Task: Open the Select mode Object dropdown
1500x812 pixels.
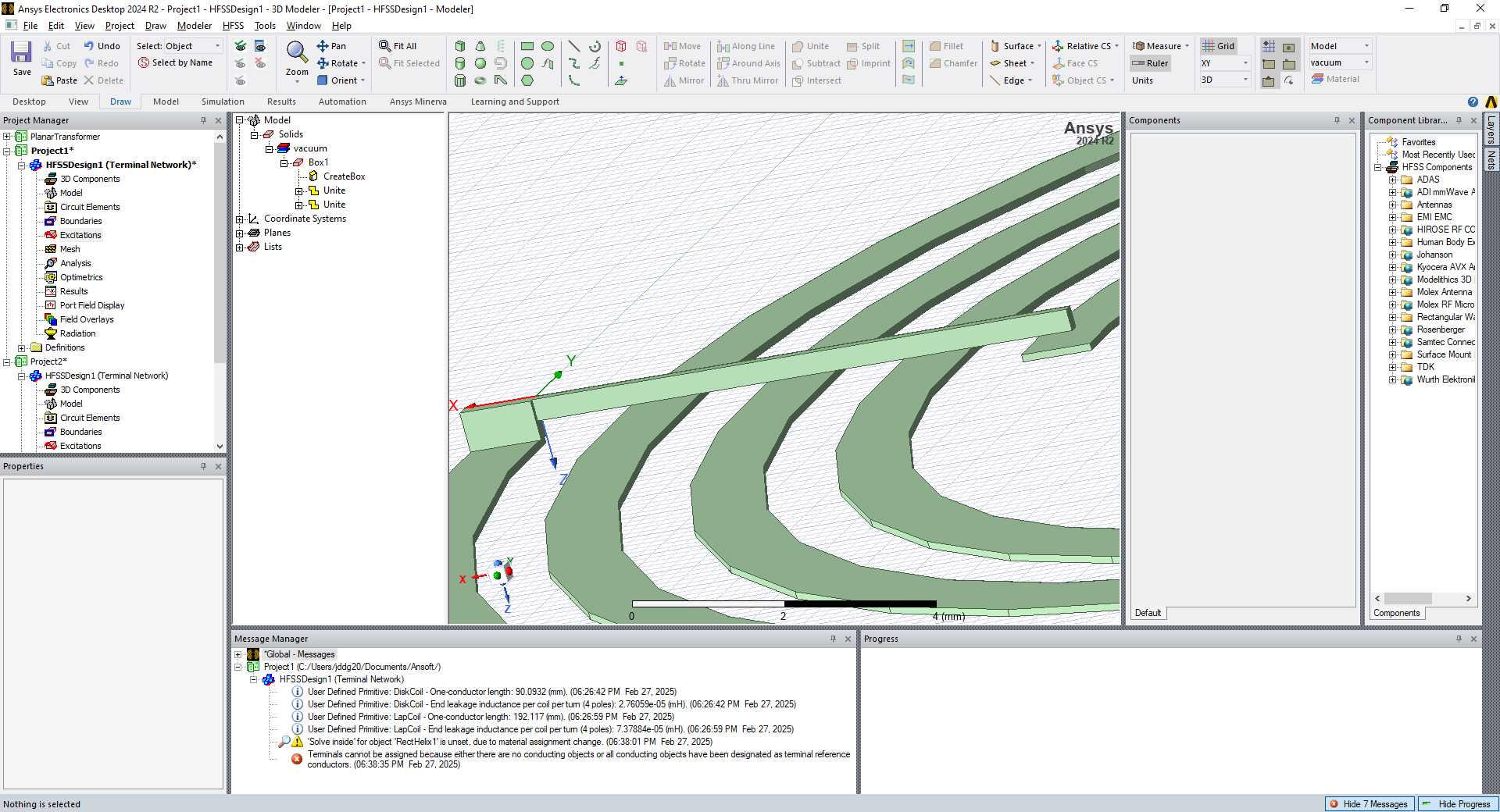Action: click(x=192, y=46)
